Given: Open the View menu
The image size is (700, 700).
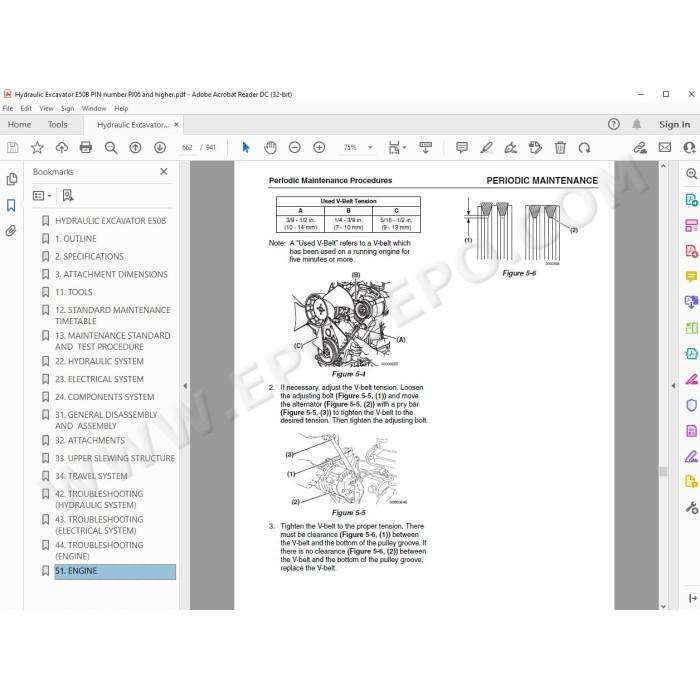Looking at the screenshot, I should [x=46, y=108].
